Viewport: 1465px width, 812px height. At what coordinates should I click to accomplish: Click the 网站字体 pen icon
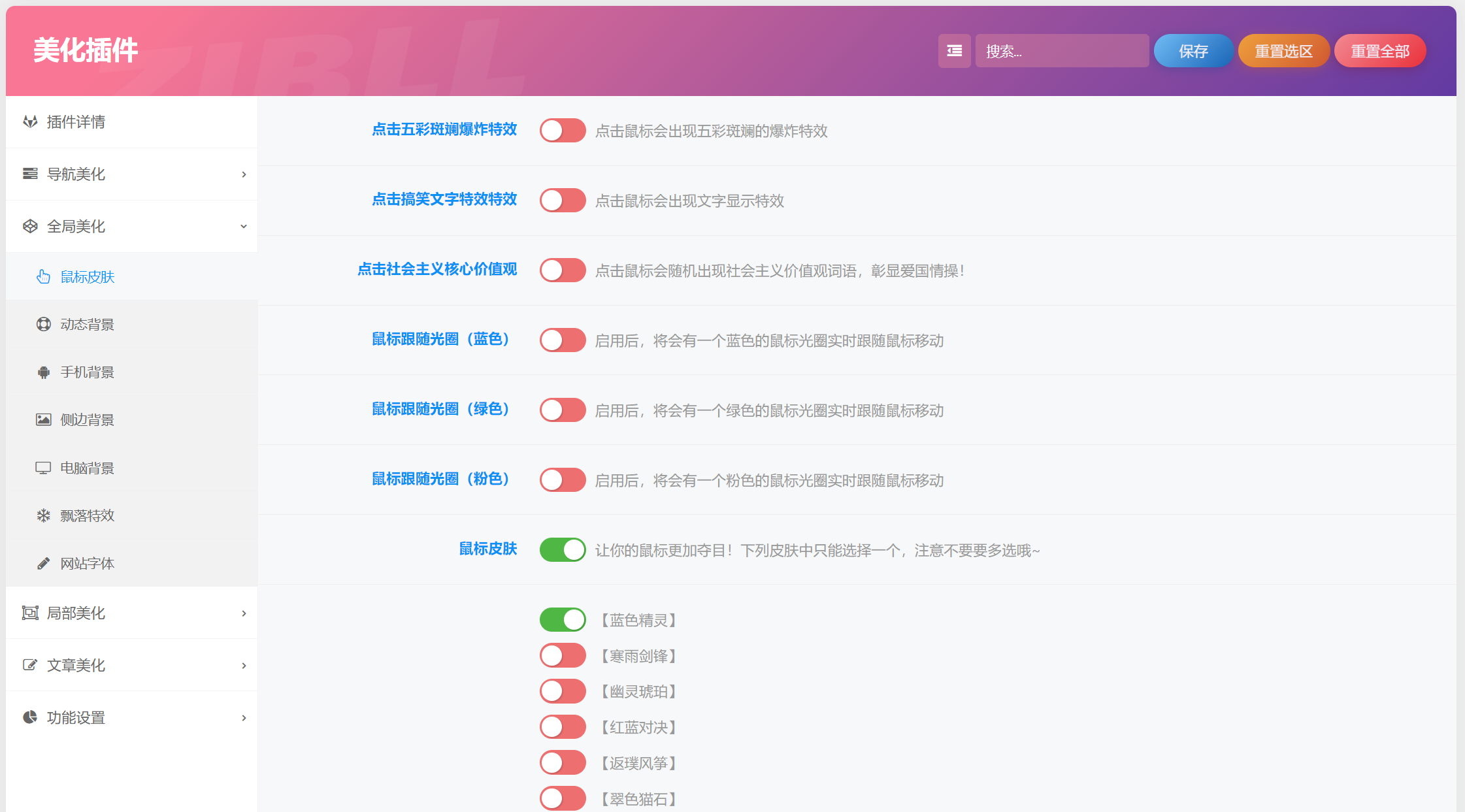coord(43,563)
